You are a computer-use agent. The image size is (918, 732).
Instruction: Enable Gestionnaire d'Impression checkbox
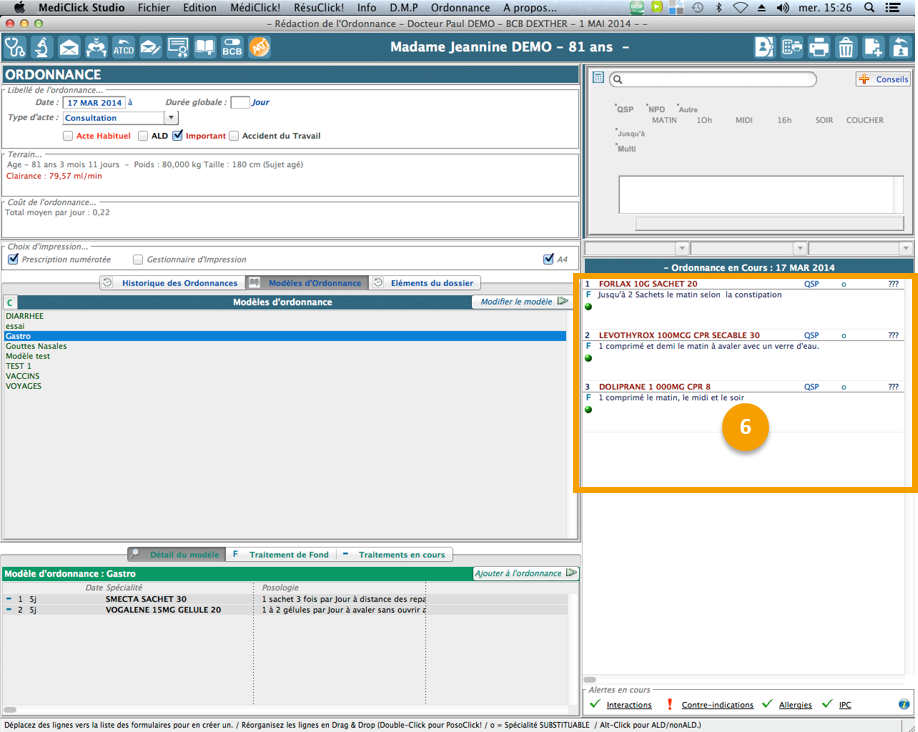(x=138, y=259)
